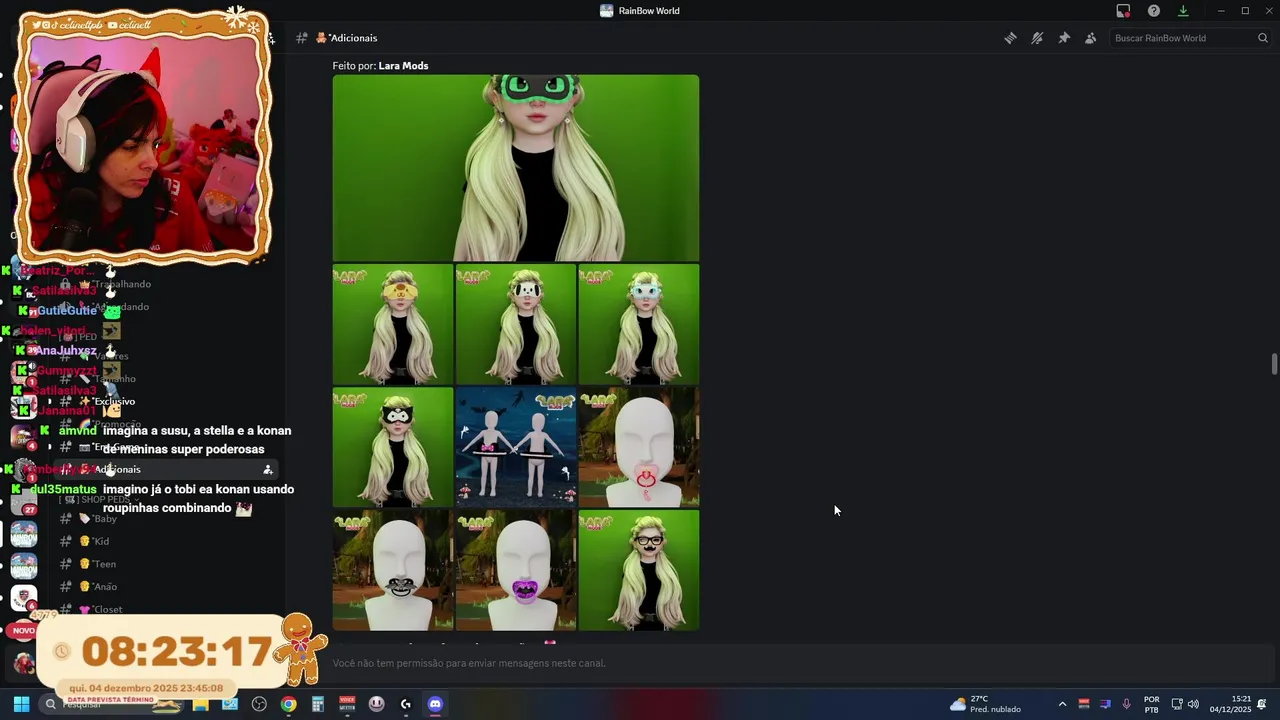Screen dimensions: 1280x720
Task: Open the light blue mask thumbnail
Action: (x=639, y=324)
